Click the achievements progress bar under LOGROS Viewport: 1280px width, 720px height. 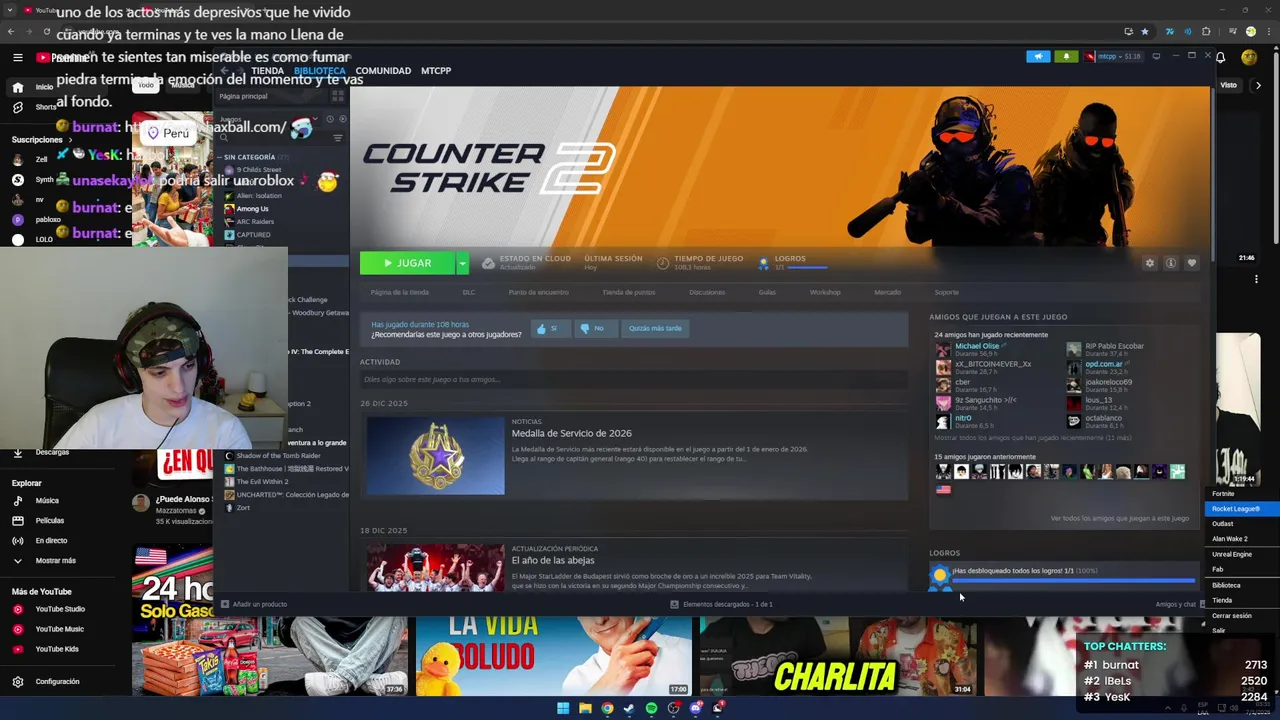(x=1073, y=580)
